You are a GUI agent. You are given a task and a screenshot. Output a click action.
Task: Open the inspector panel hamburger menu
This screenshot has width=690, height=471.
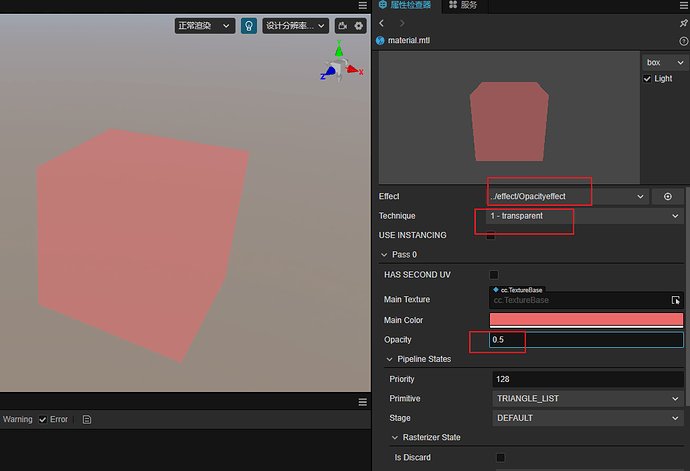[683, 5]
